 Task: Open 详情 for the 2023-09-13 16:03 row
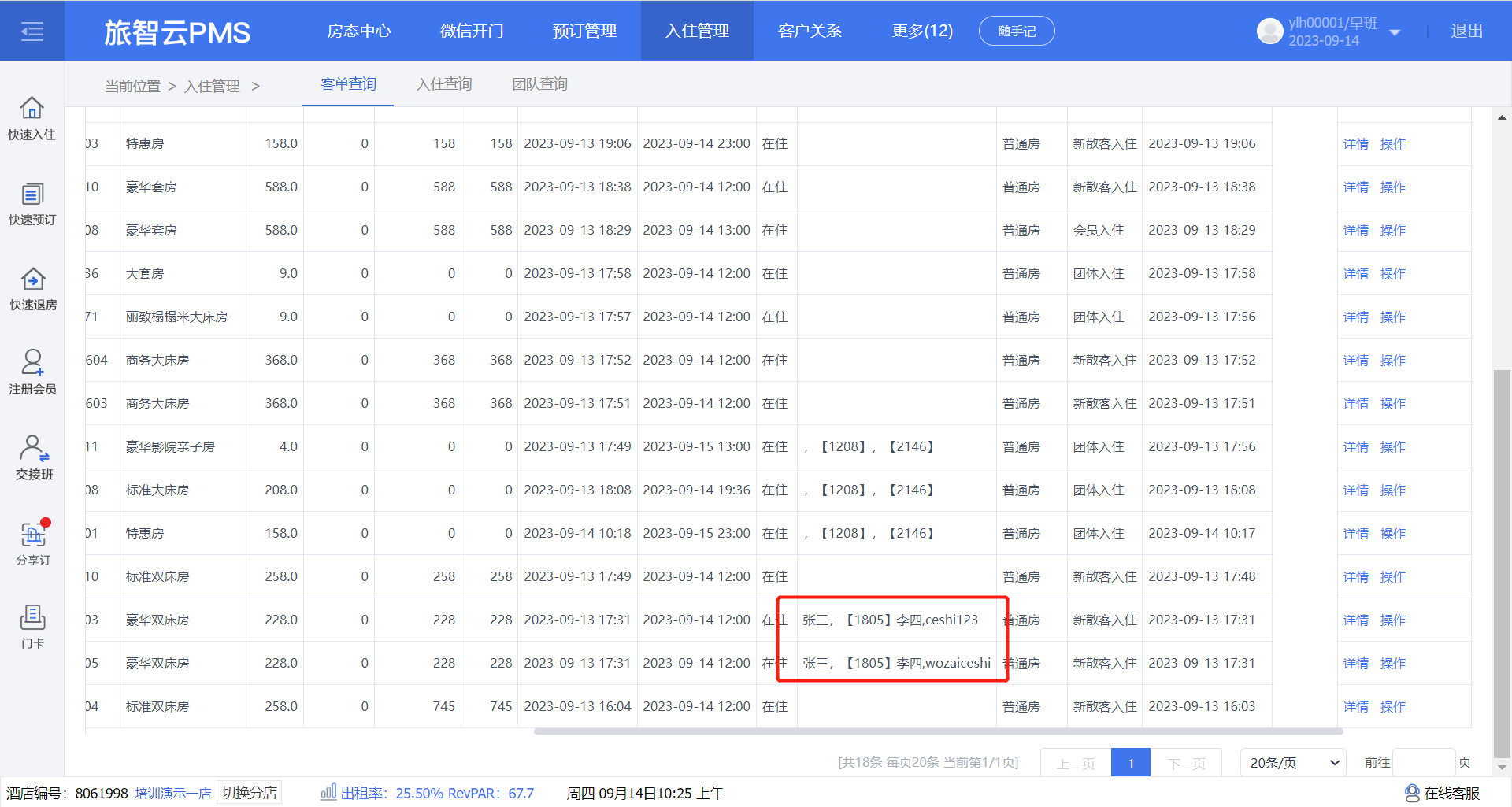tap(1355, 707)
